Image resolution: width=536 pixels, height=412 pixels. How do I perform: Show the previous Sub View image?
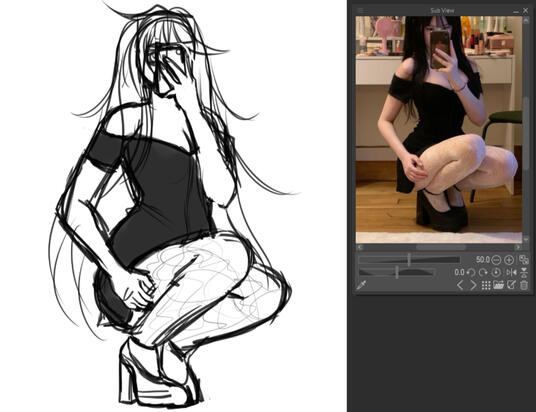(x=460, y=285)
